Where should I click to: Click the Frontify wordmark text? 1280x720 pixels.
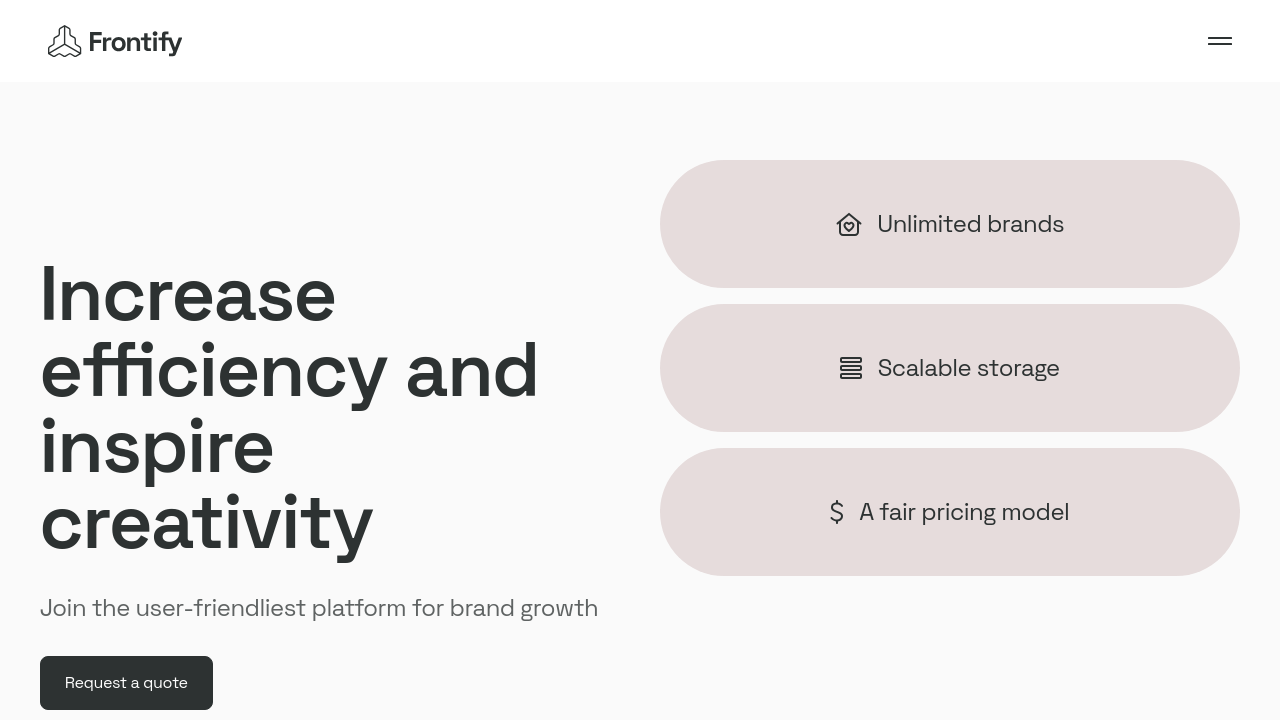coord(135,42)
